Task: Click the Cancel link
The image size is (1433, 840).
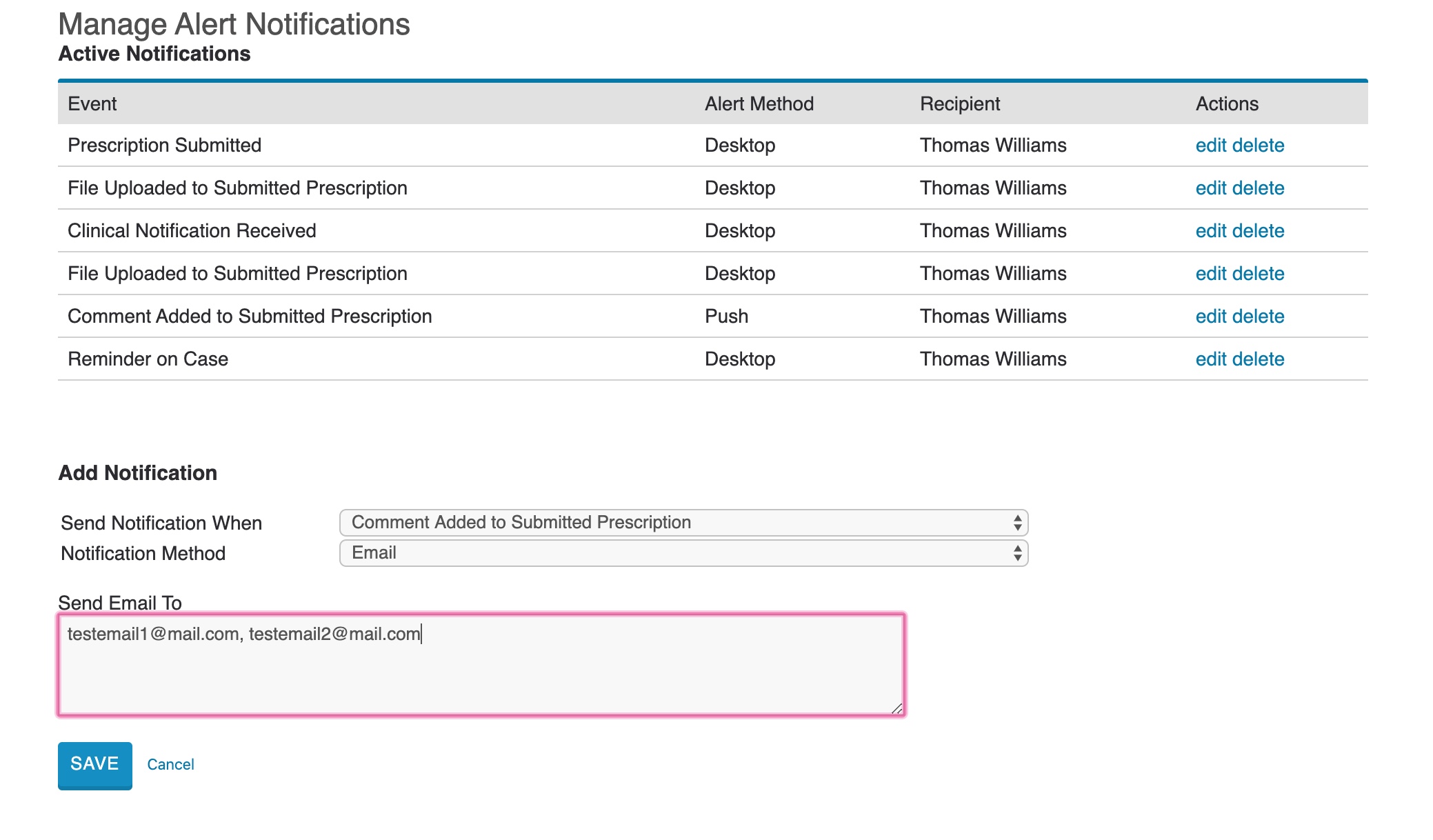Action: pos(170,764)
